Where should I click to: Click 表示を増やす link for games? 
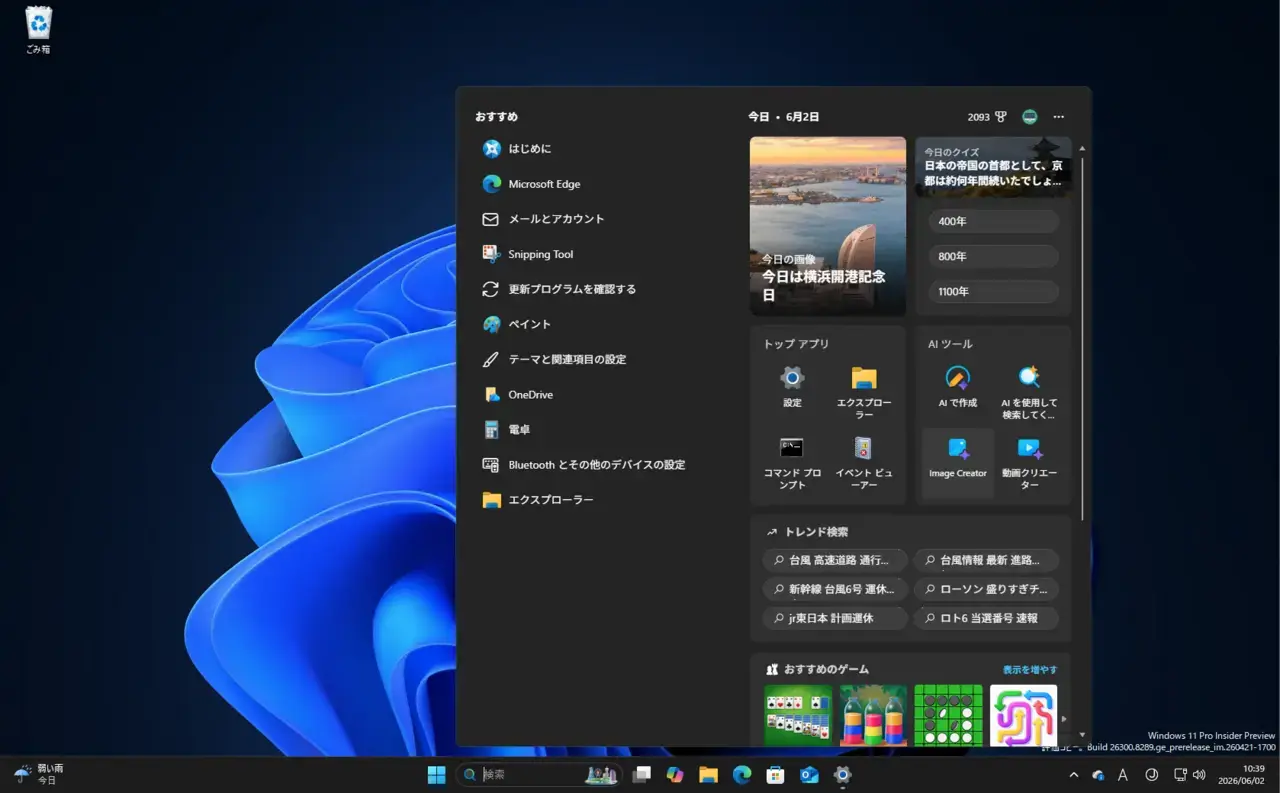click(1030, 670)
